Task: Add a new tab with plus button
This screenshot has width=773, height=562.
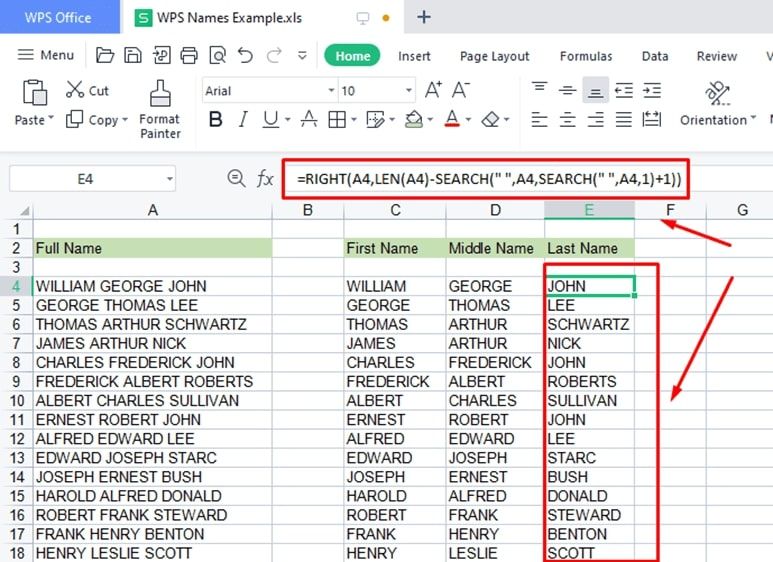Action: pyautogui.click(x=424, y=17)
